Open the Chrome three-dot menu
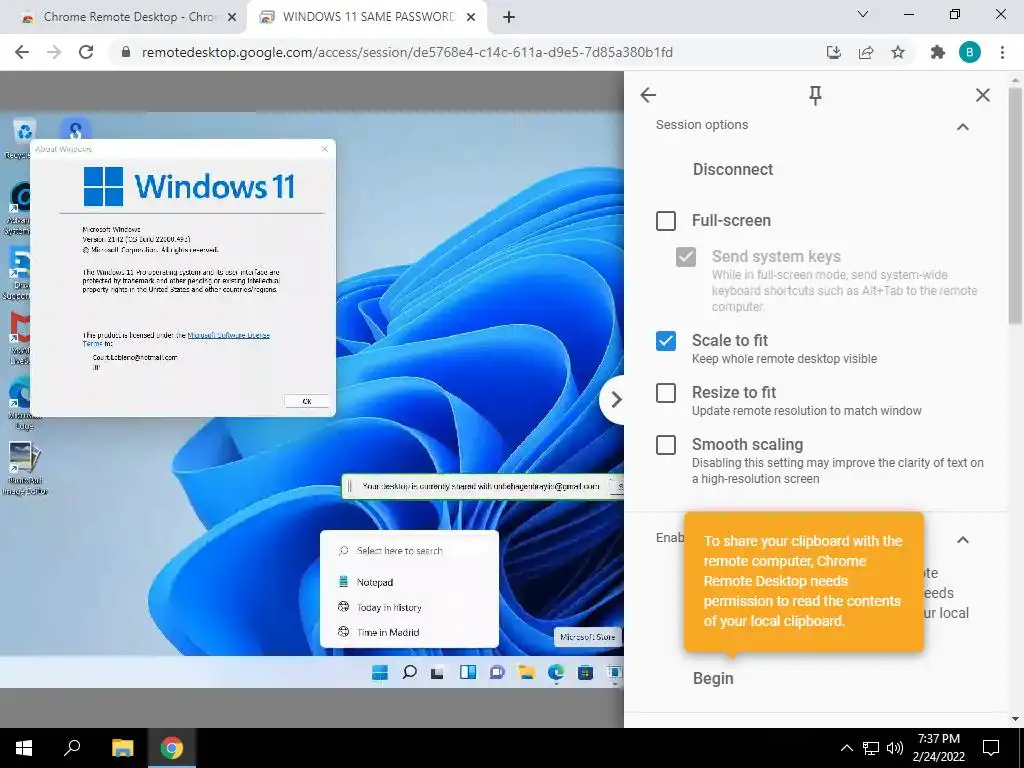The width and height of the screenshot is (1024, 768). tap(1002, 52)
